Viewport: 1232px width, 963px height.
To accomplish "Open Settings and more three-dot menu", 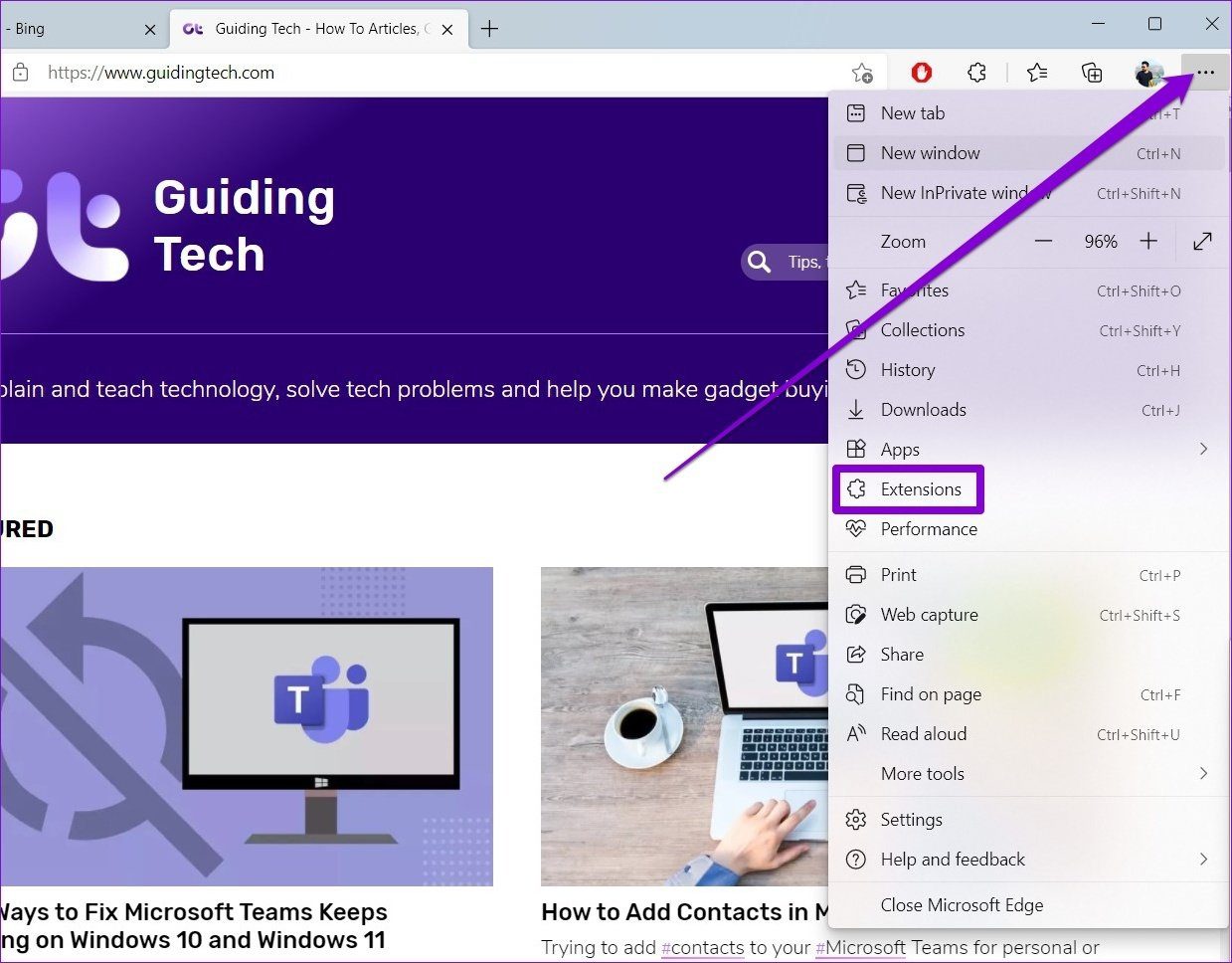I will (x=1205, y=73).
